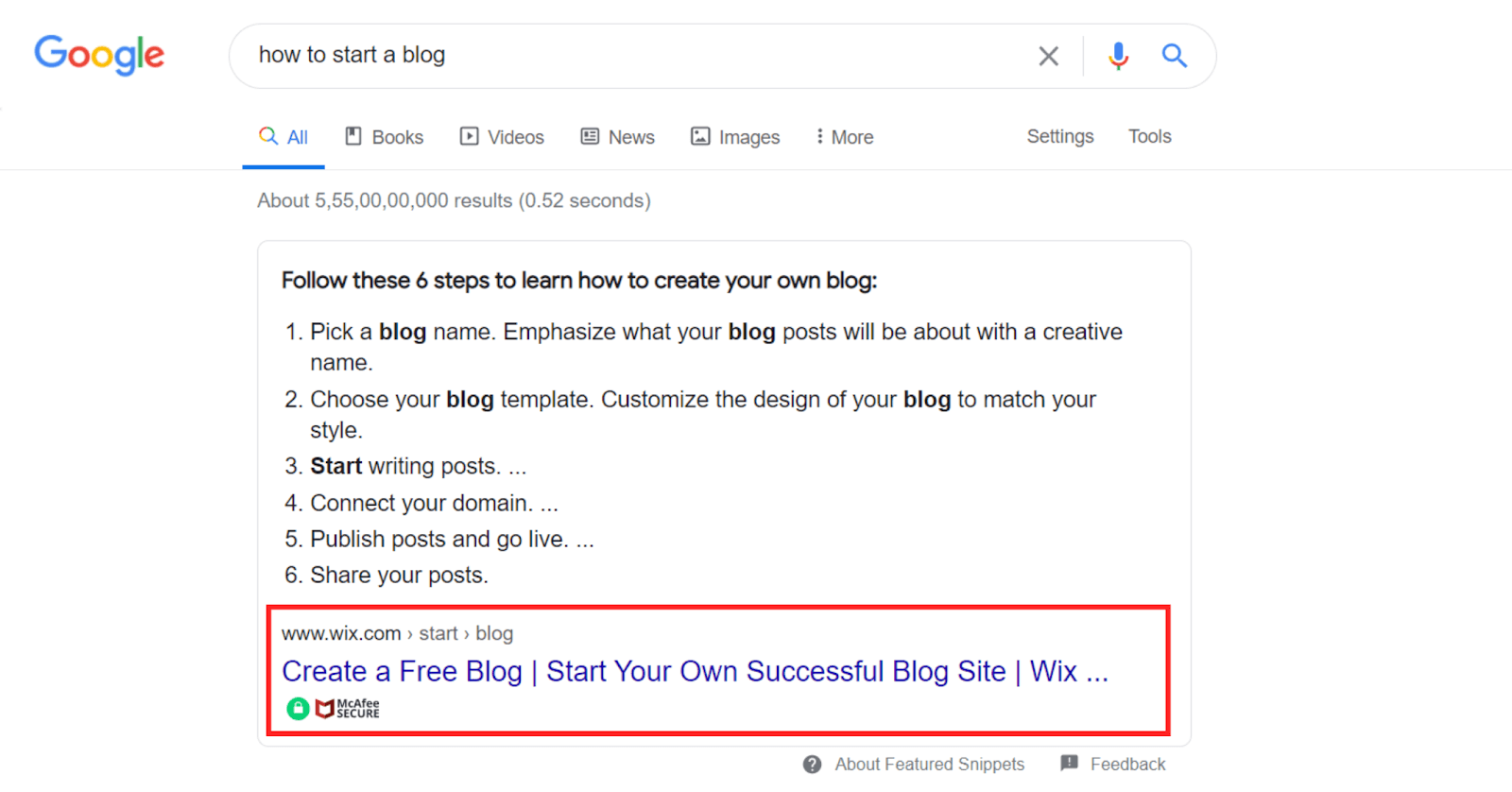The width and height of the screenshot is (1512, 792).
Task: Click the Feedback flag icon
Action: click(1069, 763)
